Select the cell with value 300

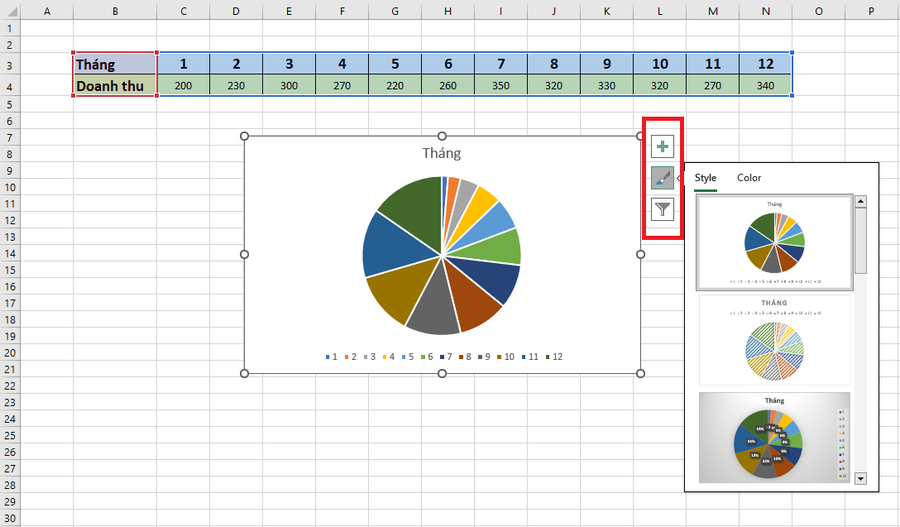[289, 86]
